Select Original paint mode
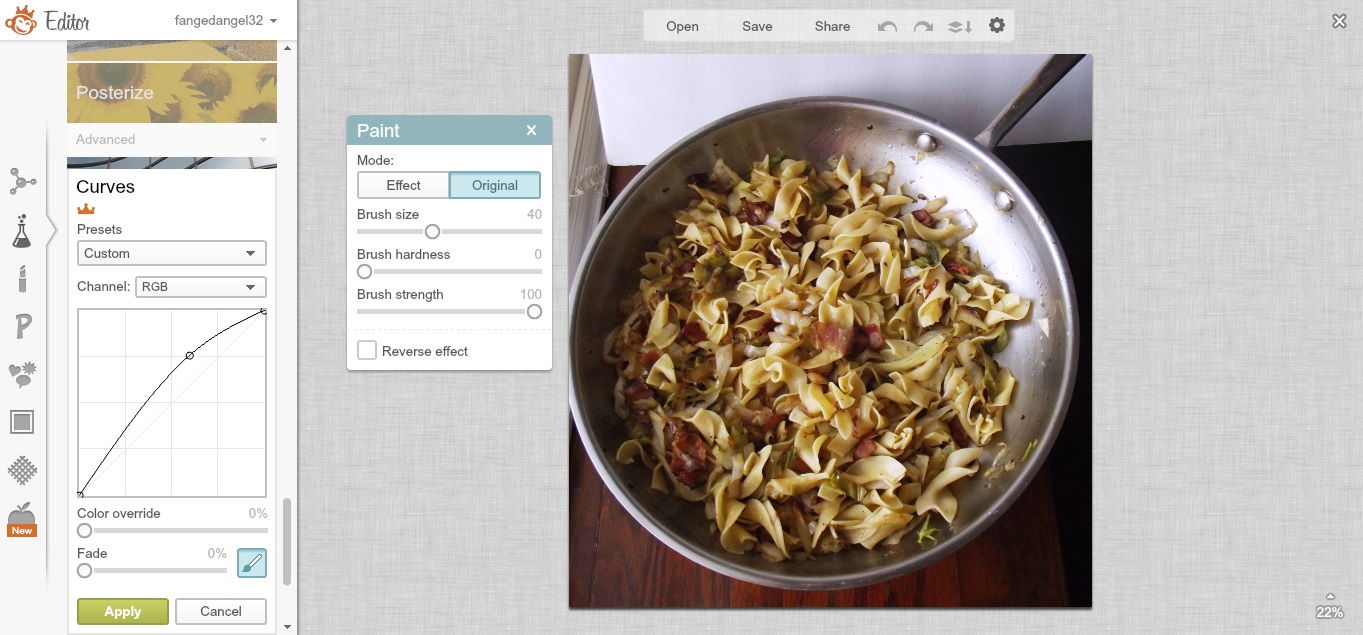The height and width of the screenshot is (635, 1363). tap(495, 185)
